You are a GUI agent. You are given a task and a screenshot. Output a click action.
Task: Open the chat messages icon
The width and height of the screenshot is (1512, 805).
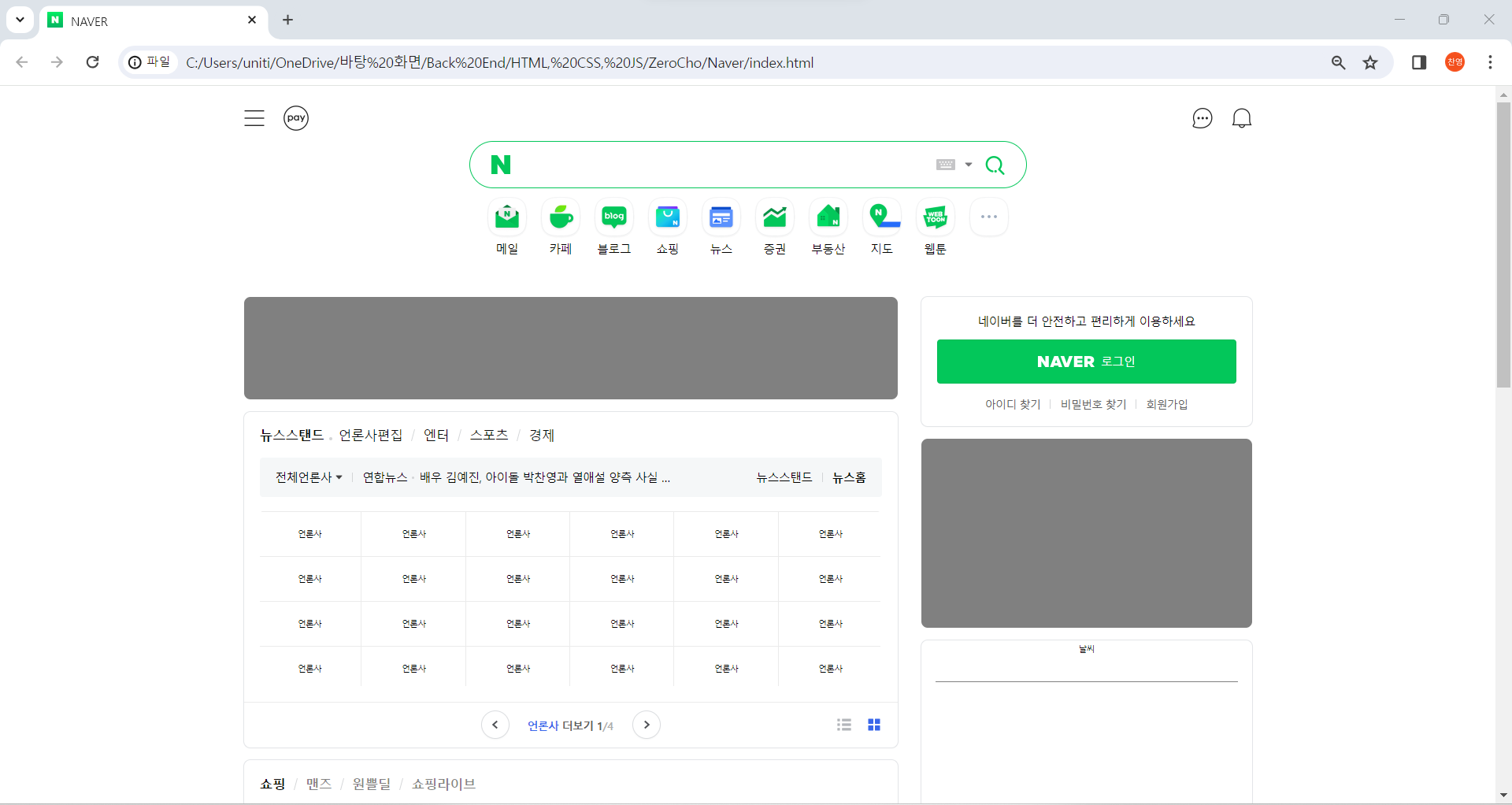click(1202, 118)
